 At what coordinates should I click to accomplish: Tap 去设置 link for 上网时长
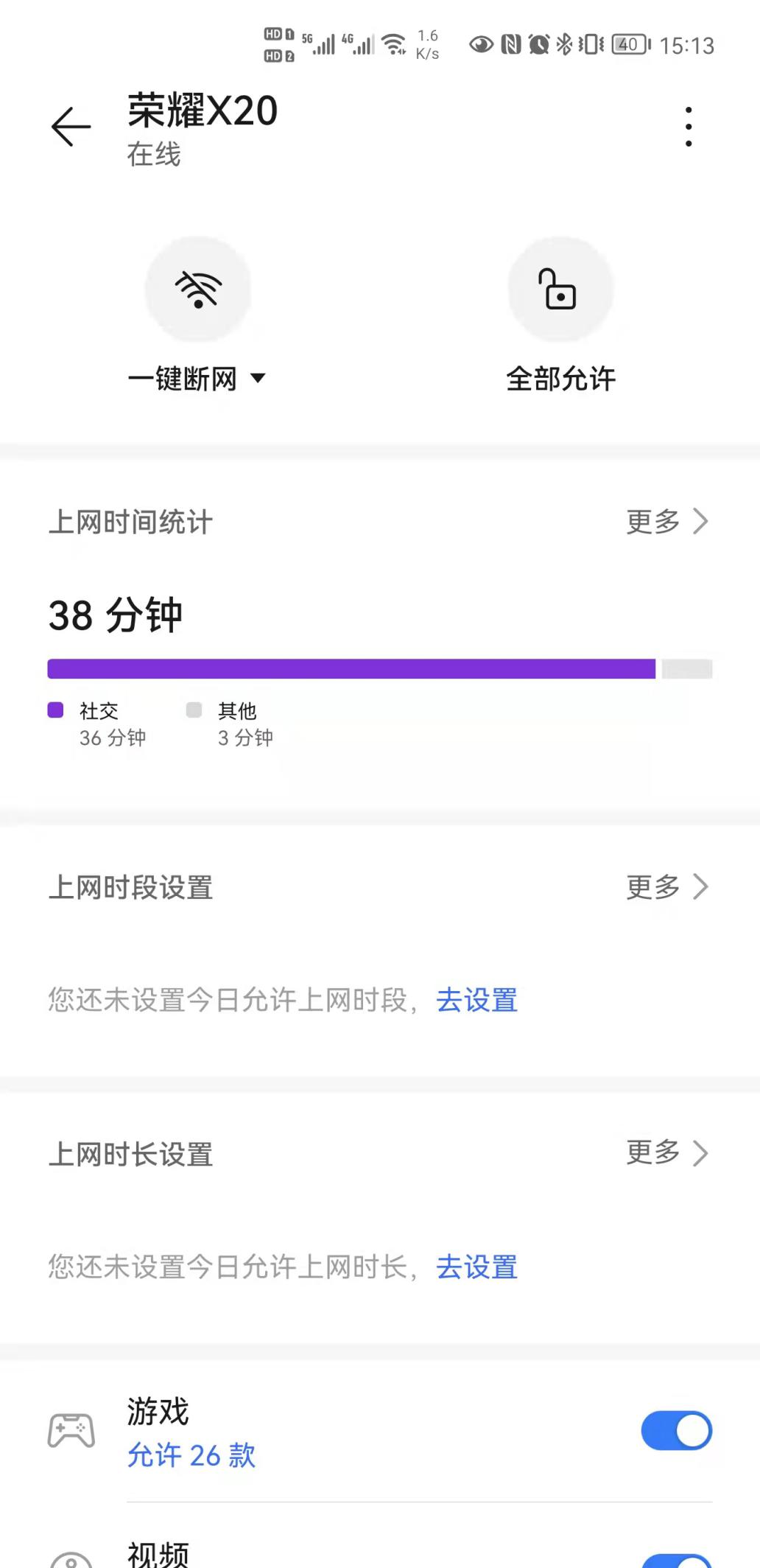coord(477,1267)
